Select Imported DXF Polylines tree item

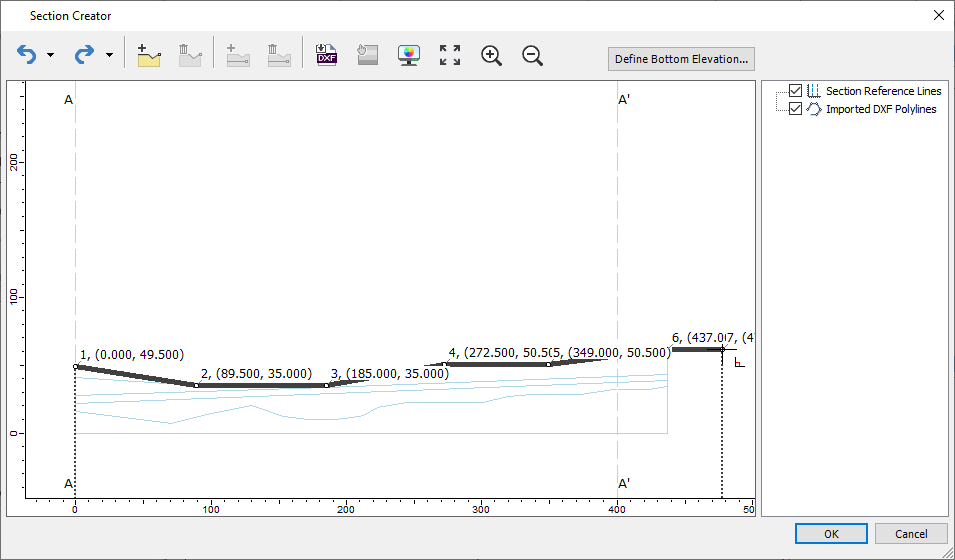coord(880,109)
